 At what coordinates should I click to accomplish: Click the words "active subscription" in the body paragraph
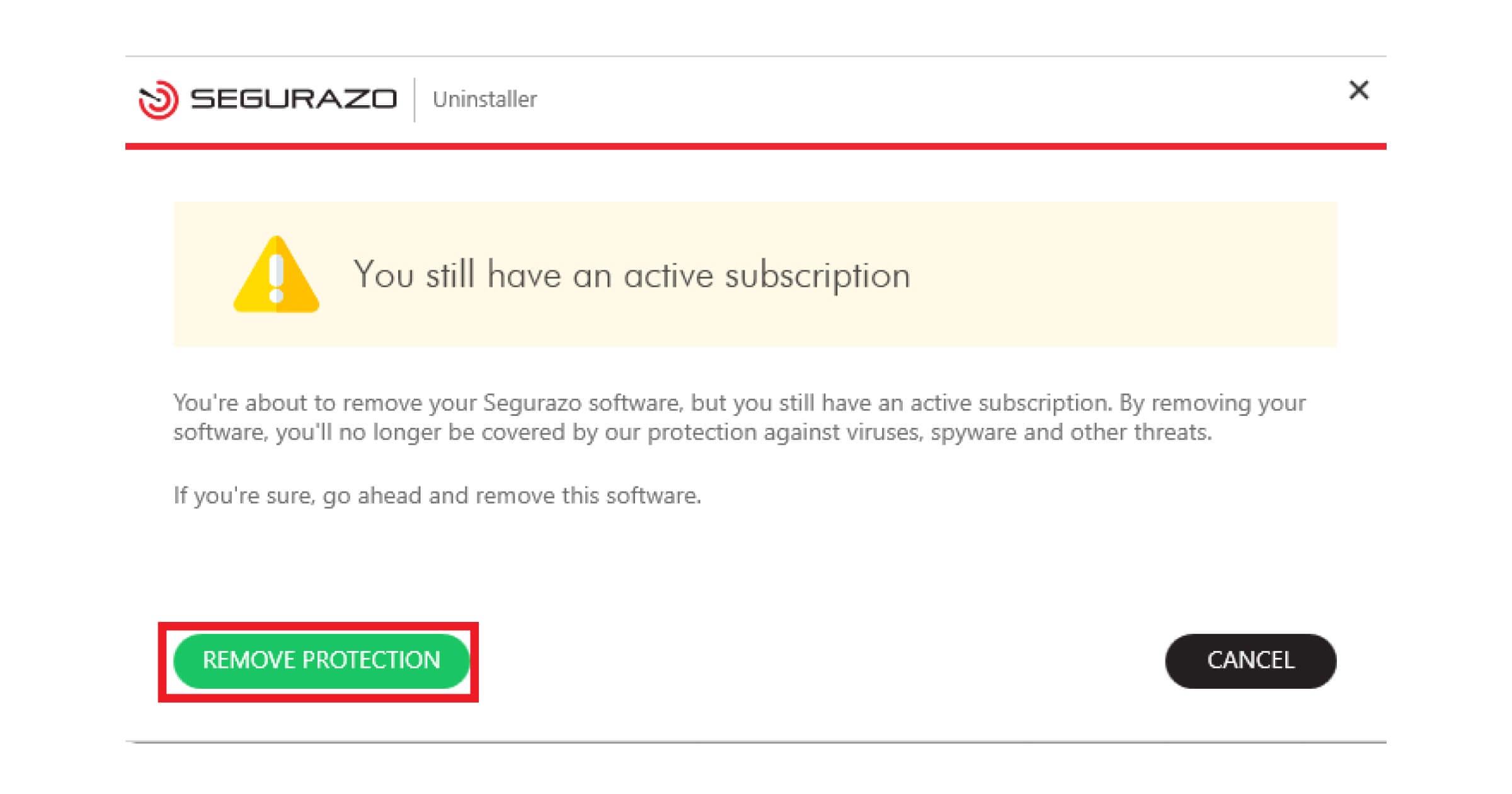(1011, 403)
